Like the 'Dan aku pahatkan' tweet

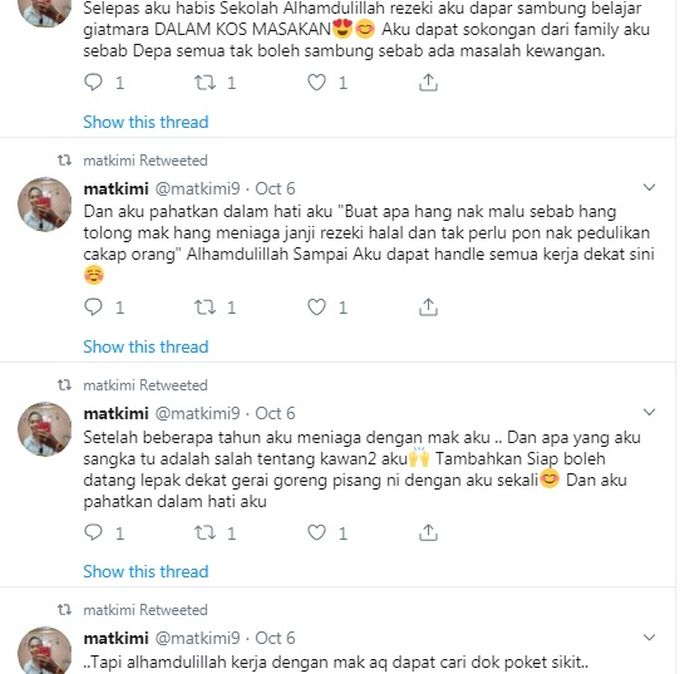pyautogui.click(x=317, y=308)
